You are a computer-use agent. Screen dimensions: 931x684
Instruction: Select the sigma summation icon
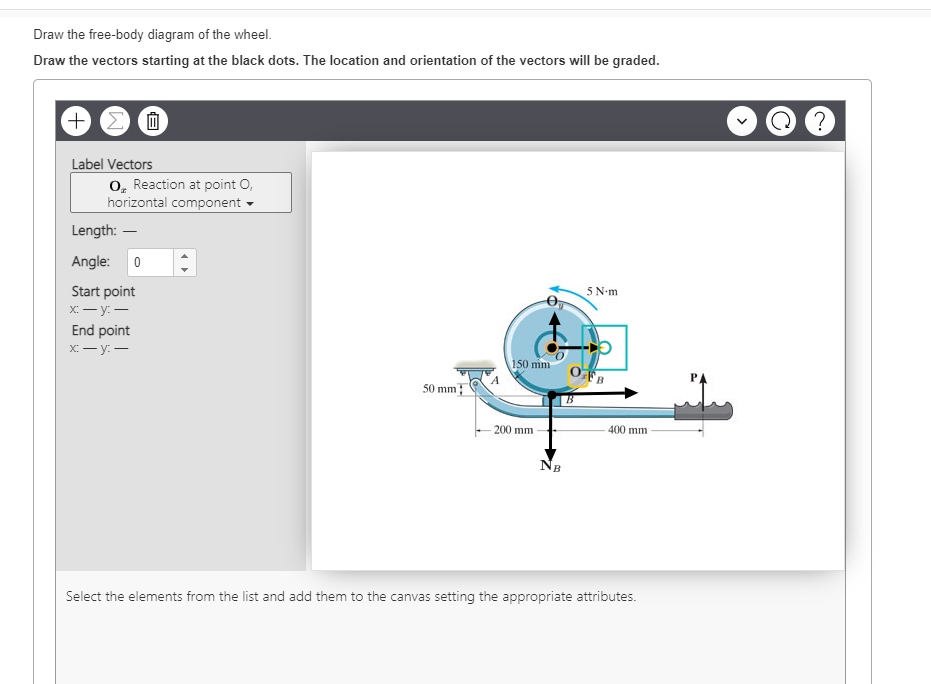(x=115, y=120)
